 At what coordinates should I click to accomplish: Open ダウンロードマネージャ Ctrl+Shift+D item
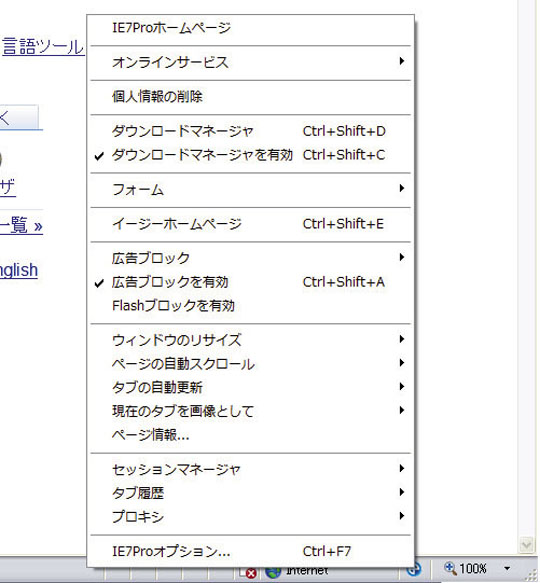tap(250, 131)
